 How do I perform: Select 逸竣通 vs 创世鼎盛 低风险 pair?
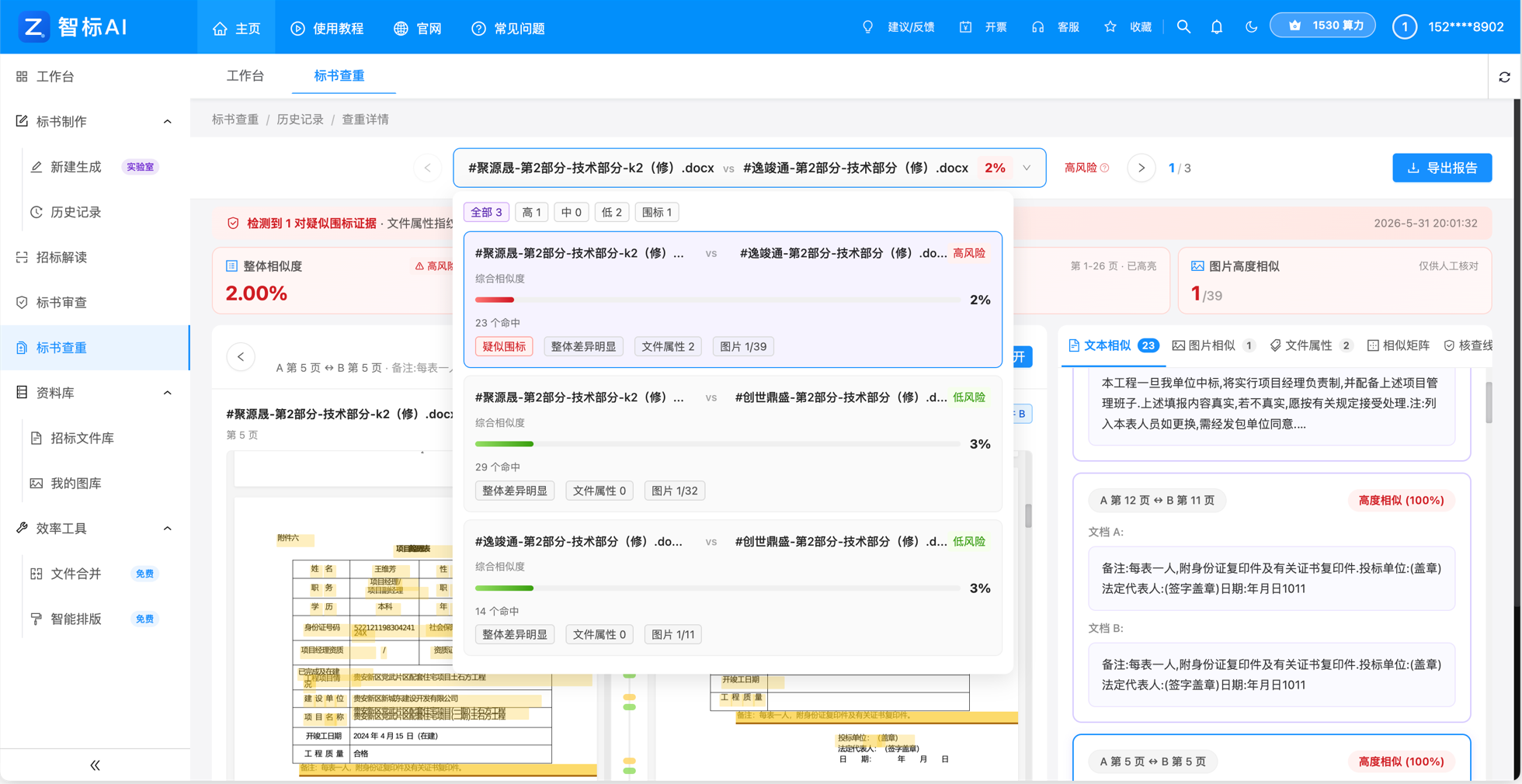pos(733,588)
